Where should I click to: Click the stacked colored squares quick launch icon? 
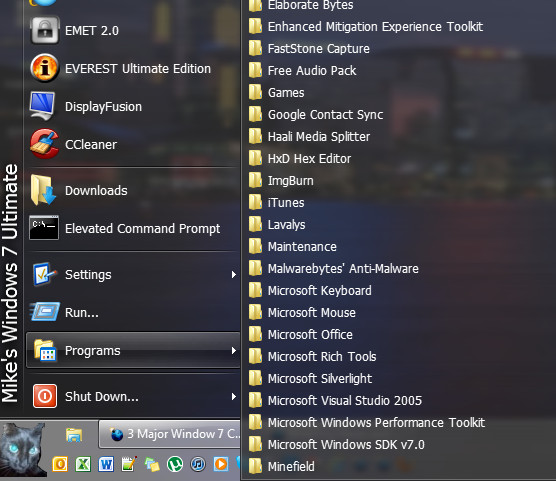pos(152,465)
